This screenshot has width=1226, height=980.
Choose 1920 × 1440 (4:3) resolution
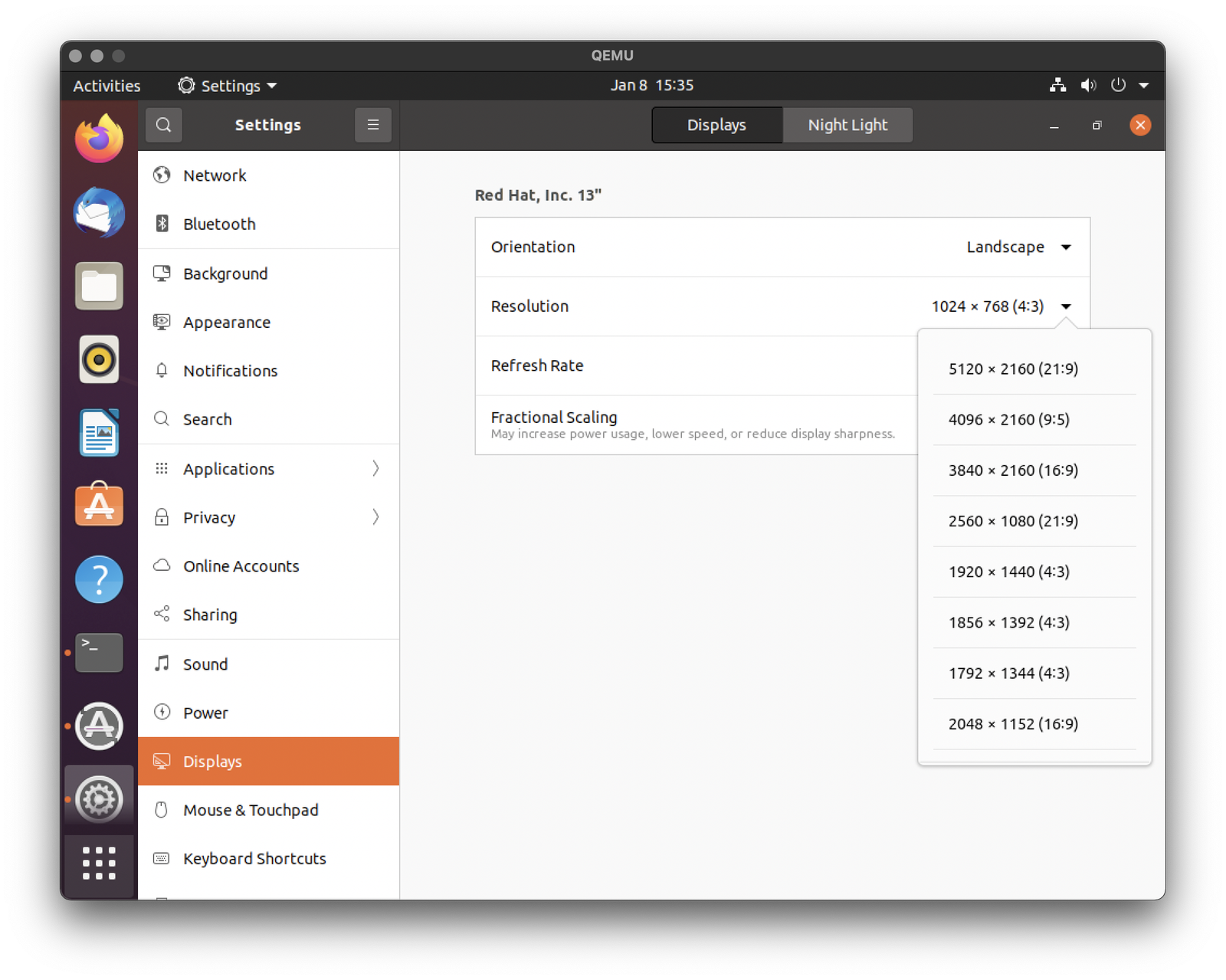(x=1008, y=572)
